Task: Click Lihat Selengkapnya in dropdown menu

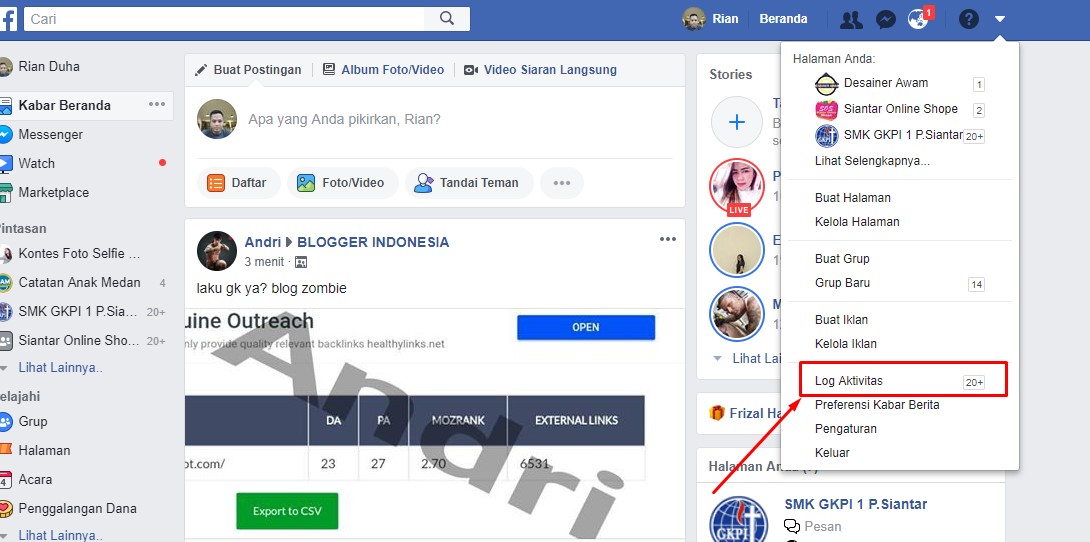Action: point(872,161)
